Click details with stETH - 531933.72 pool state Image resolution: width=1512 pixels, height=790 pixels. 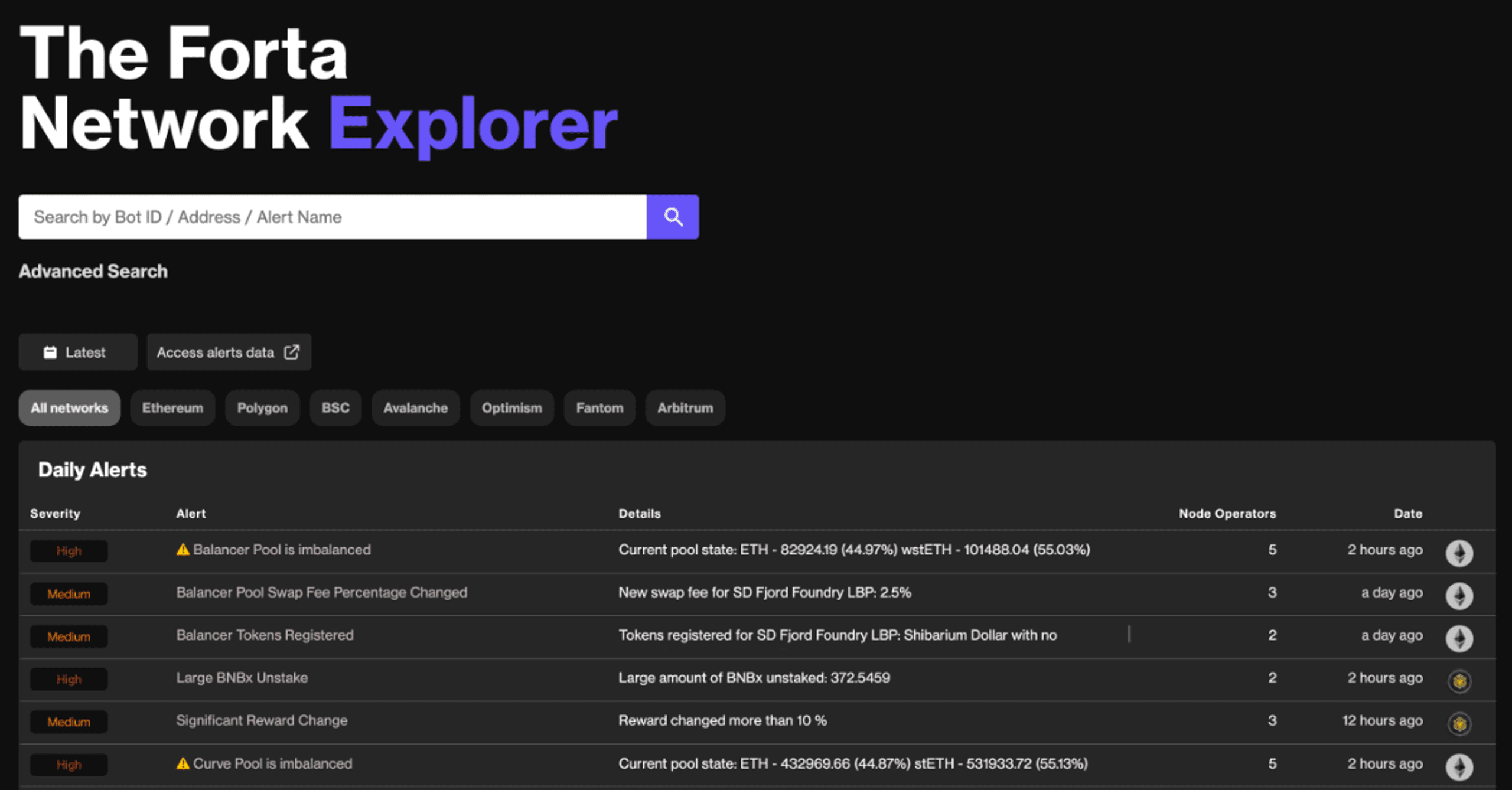coord(853,763)
